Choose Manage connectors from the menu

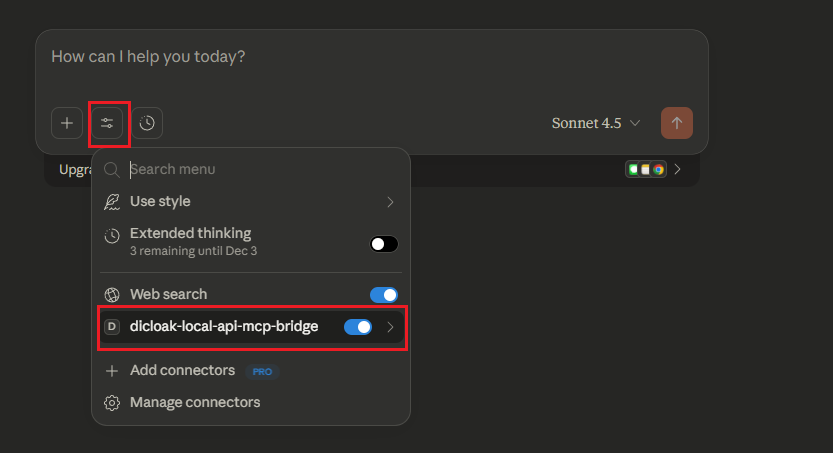(195, 403)
